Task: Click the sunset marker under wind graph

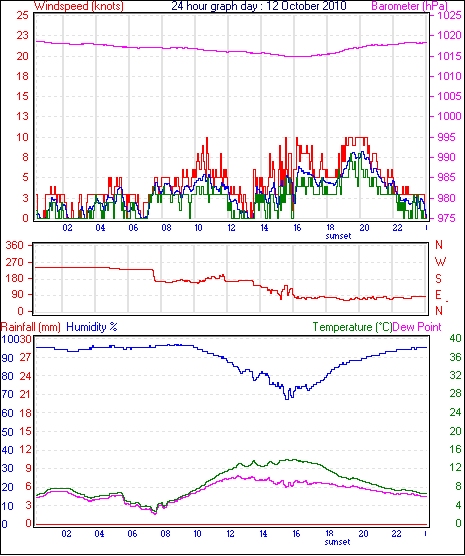Action: [x=338, y=236]
